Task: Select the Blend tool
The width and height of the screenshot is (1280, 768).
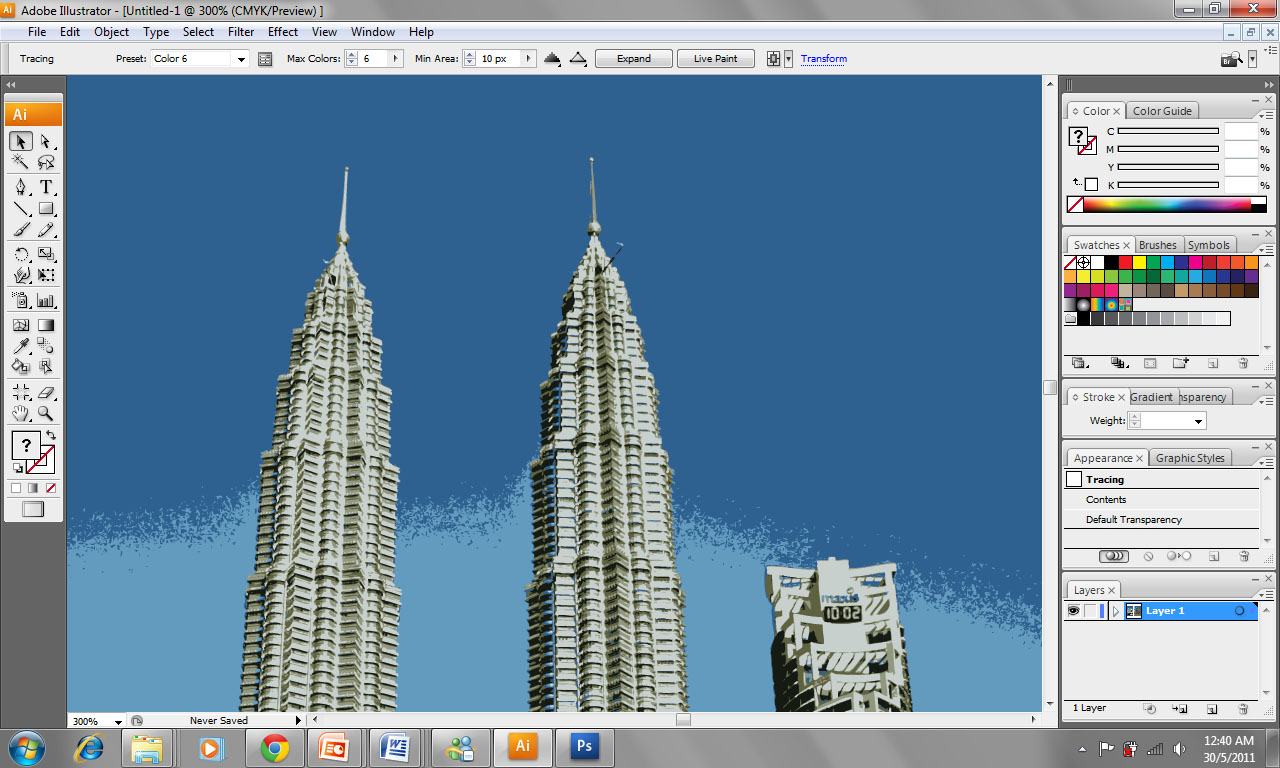Action: [x=46, y=346]
